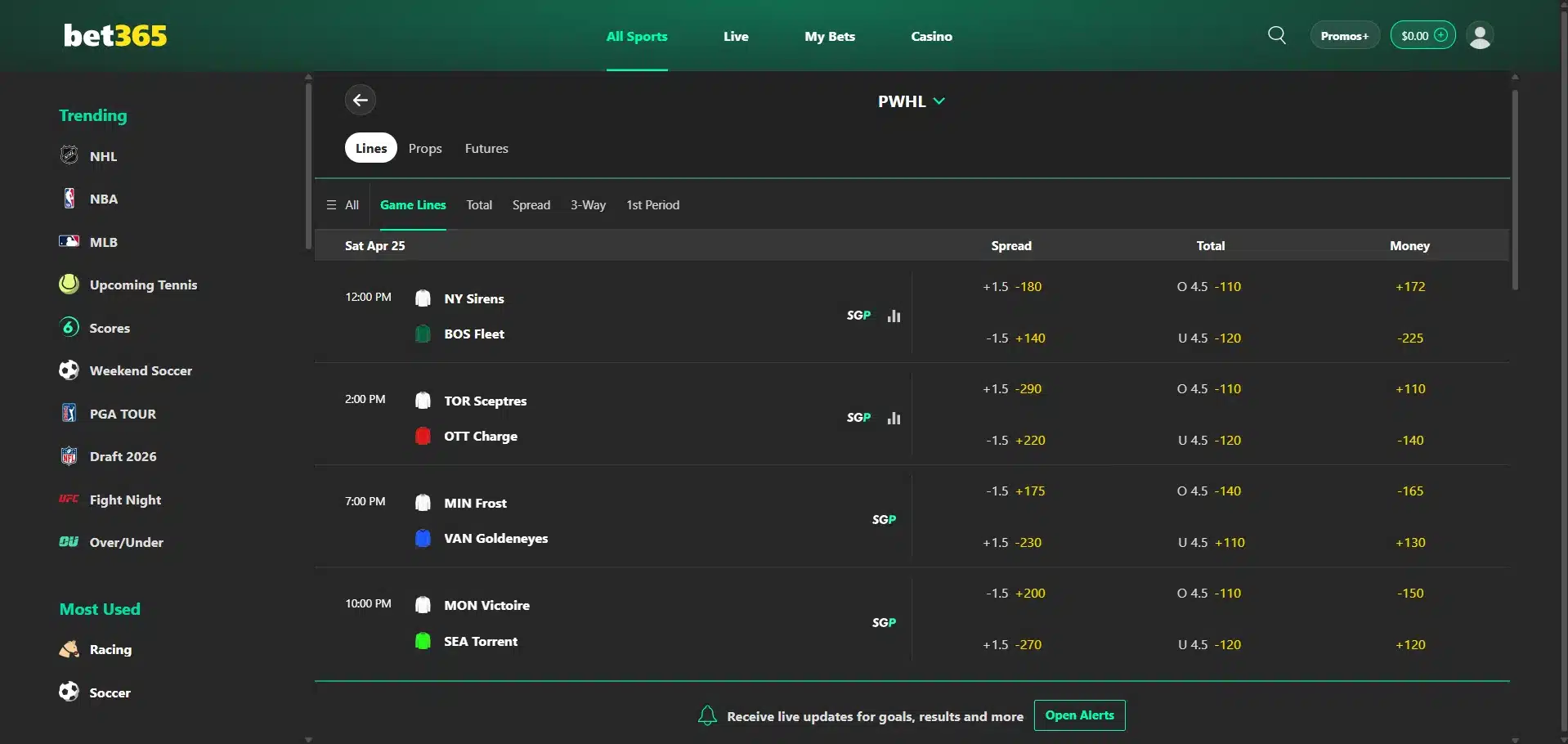Click the $0.00 balance deposit button
Image resolution: width=1568 pixels, height=744 pixels.
[x=1423, y=35]
